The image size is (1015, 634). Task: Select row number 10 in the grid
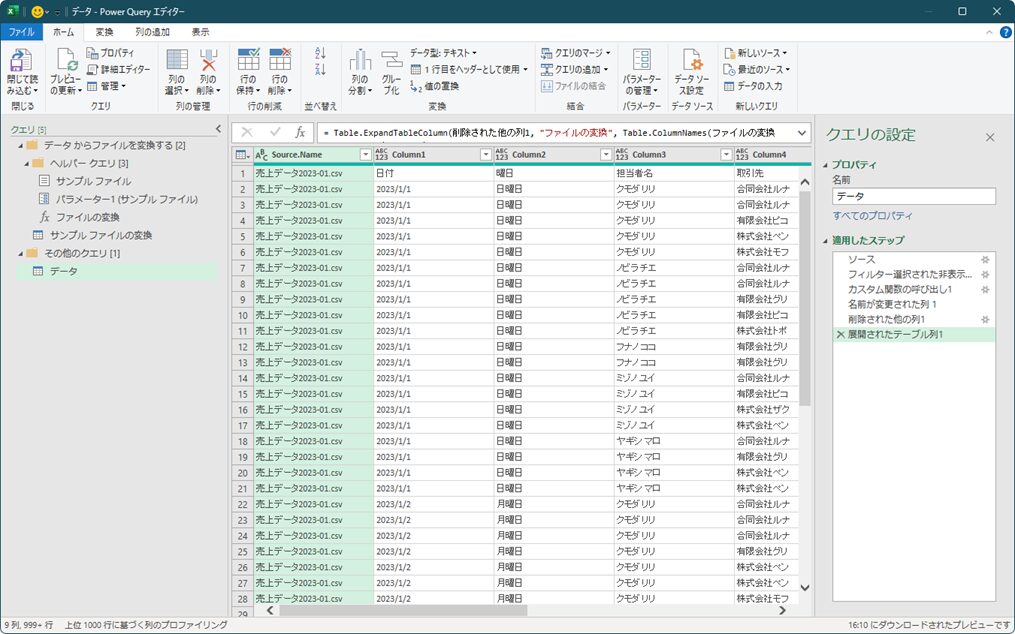[x=243, y=315]
